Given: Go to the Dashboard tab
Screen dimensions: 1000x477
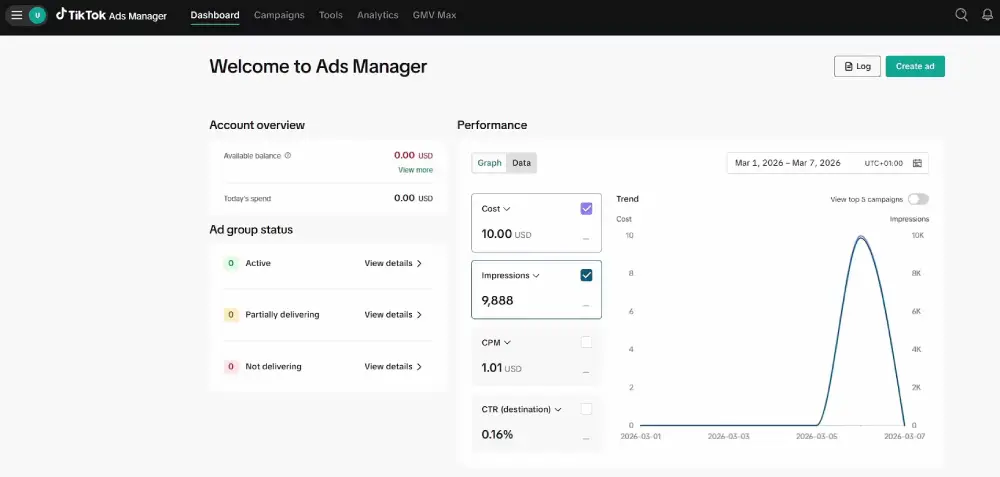Looking at the screenshot, I should (215, 15).
